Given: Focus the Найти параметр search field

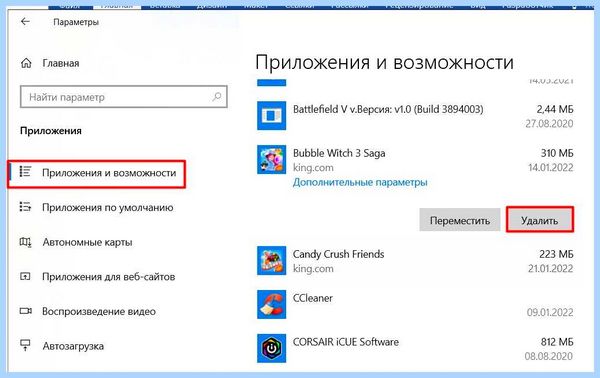Looking at the screenshot, I should pos(124,97).
